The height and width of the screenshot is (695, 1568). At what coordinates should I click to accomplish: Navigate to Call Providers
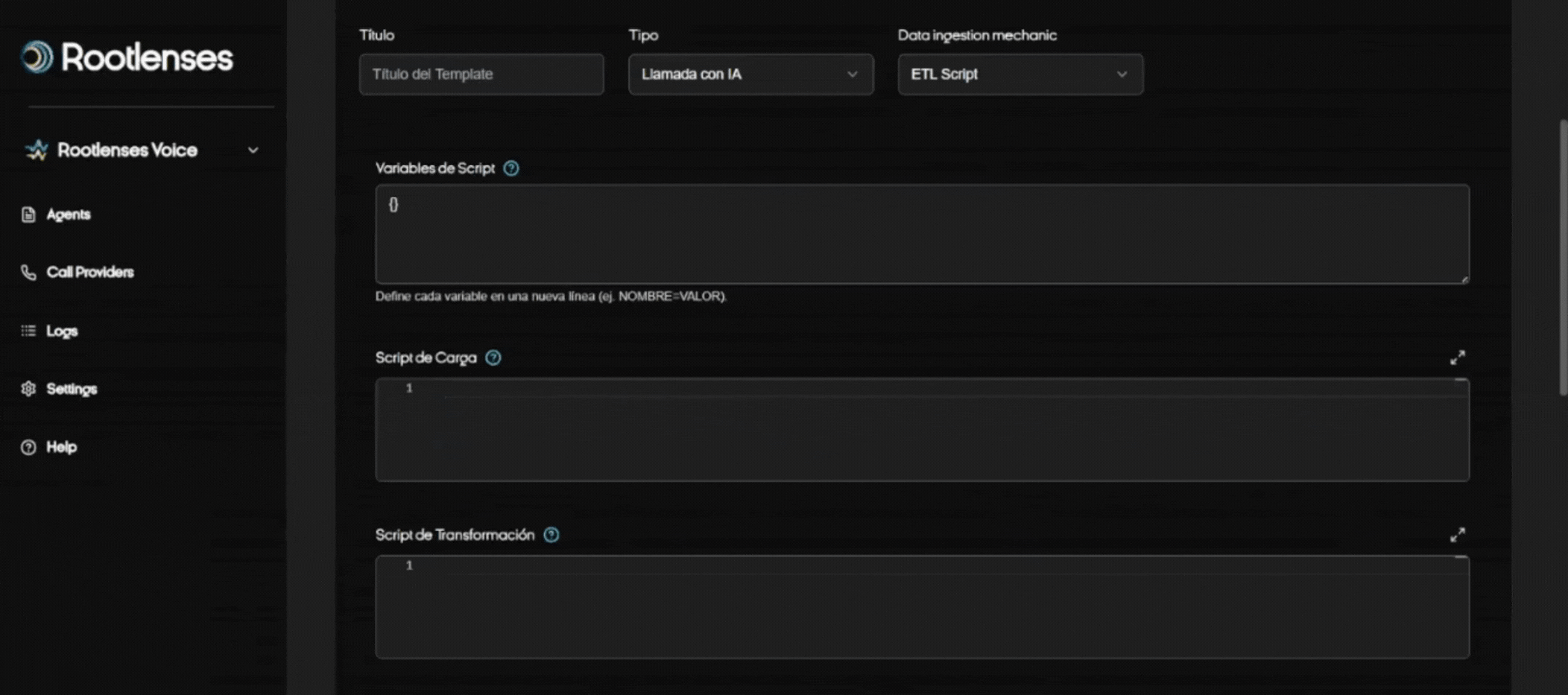[x=89, y=273]
